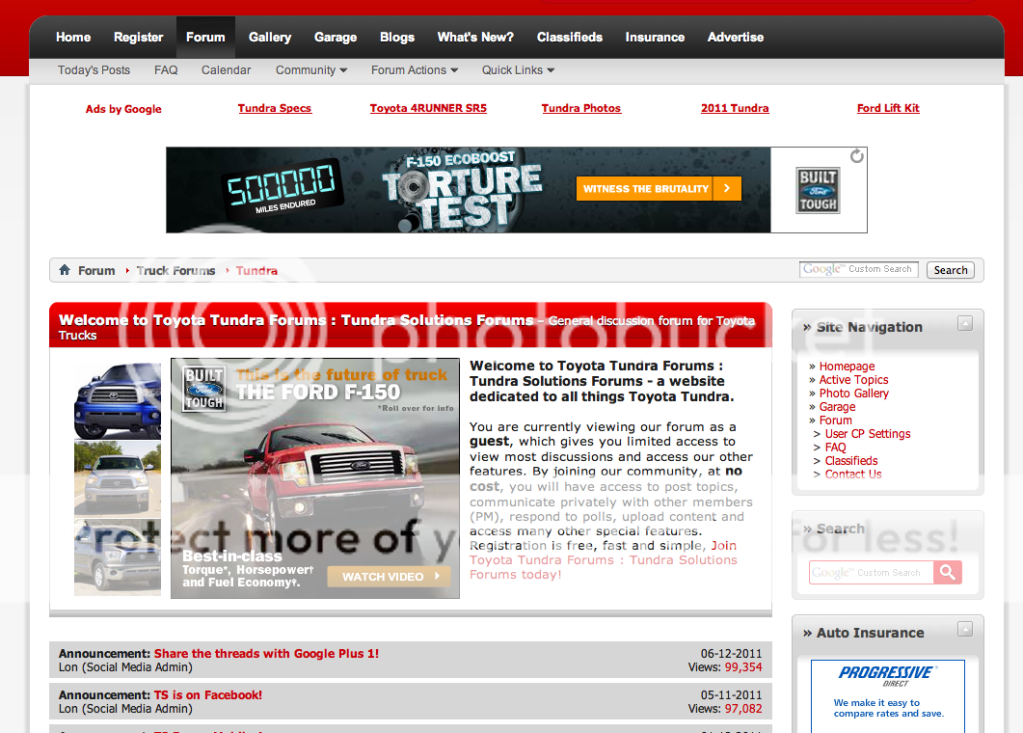Click the Tundra Photos ad link
The height and width of the screenshot is (733, 1023).
coord(581,108)
